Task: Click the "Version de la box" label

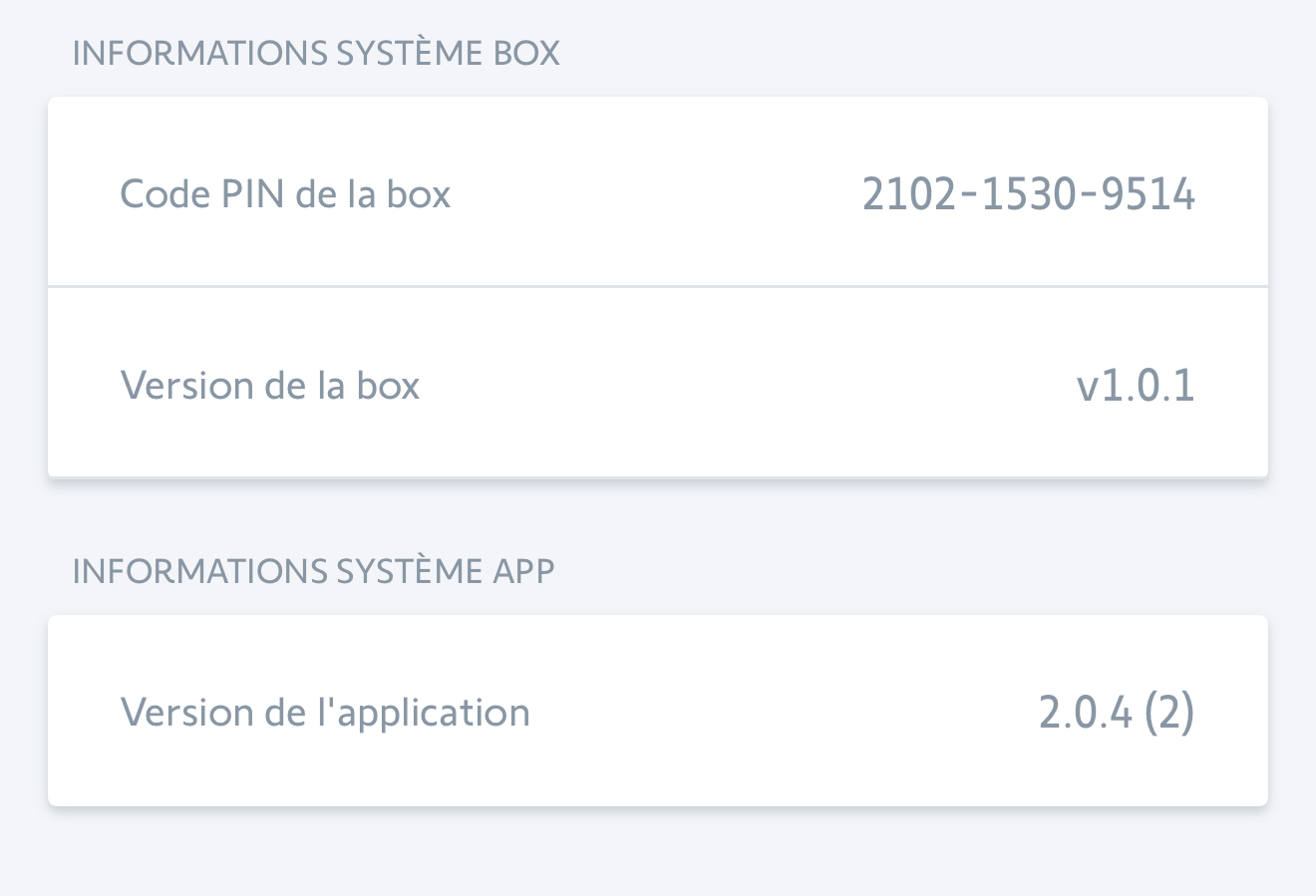Action: 270,386
